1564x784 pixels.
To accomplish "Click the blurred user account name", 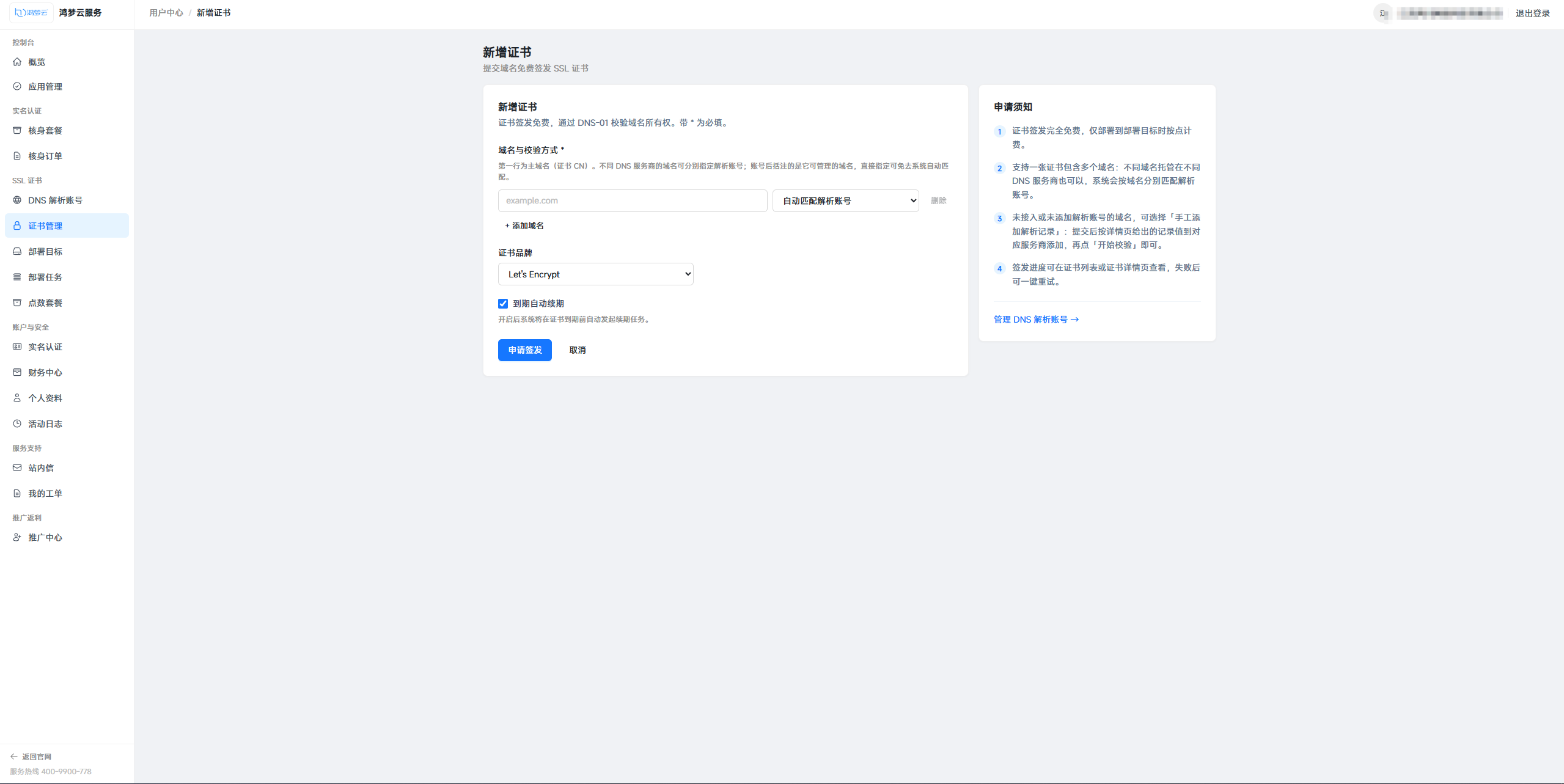I will (x=1448, y=13).
